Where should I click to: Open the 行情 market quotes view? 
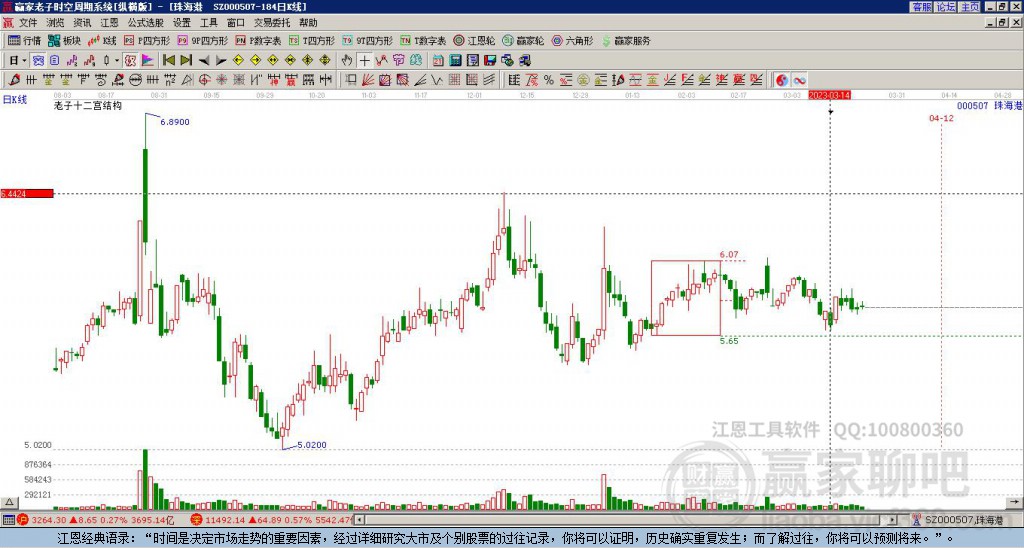[24, 40]
